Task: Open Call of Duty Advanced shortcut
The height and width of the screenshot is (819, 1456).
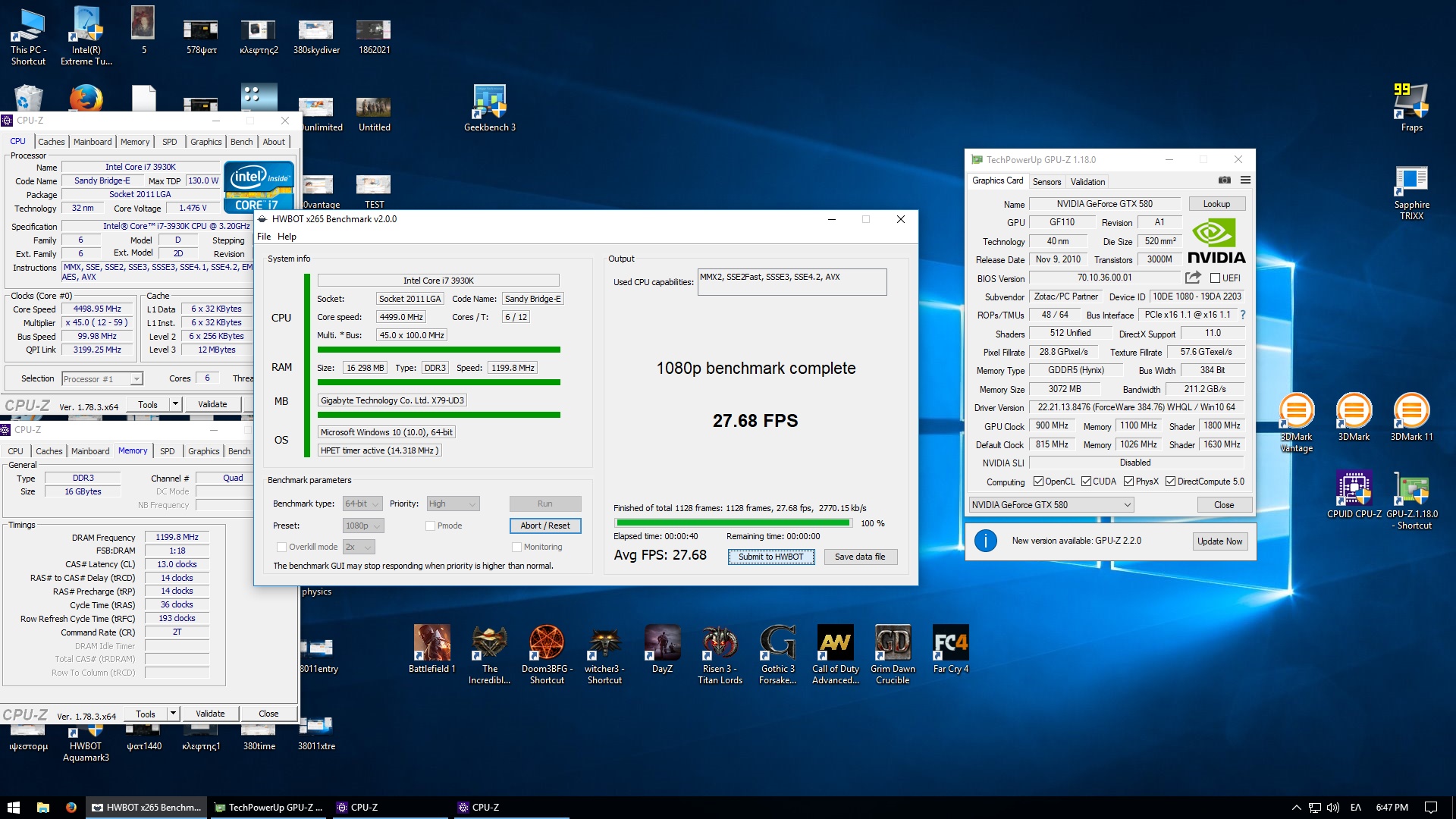Action: 835,654
